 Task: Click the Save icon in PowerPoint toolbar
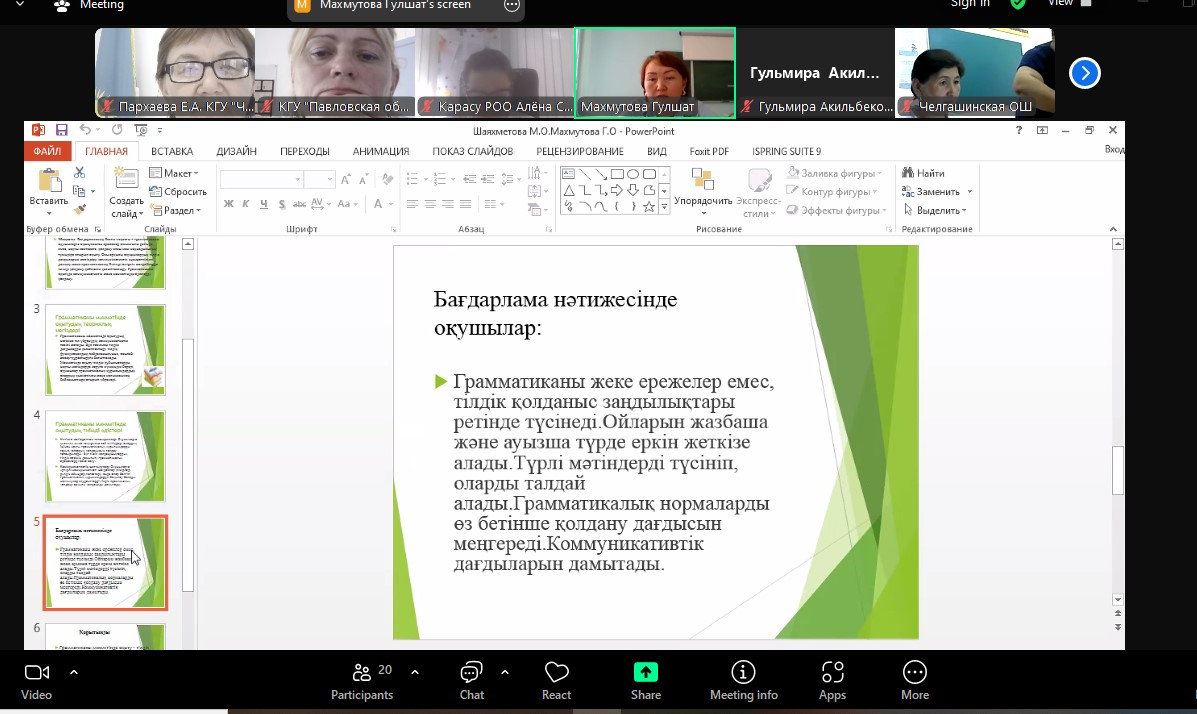point(62,130)
